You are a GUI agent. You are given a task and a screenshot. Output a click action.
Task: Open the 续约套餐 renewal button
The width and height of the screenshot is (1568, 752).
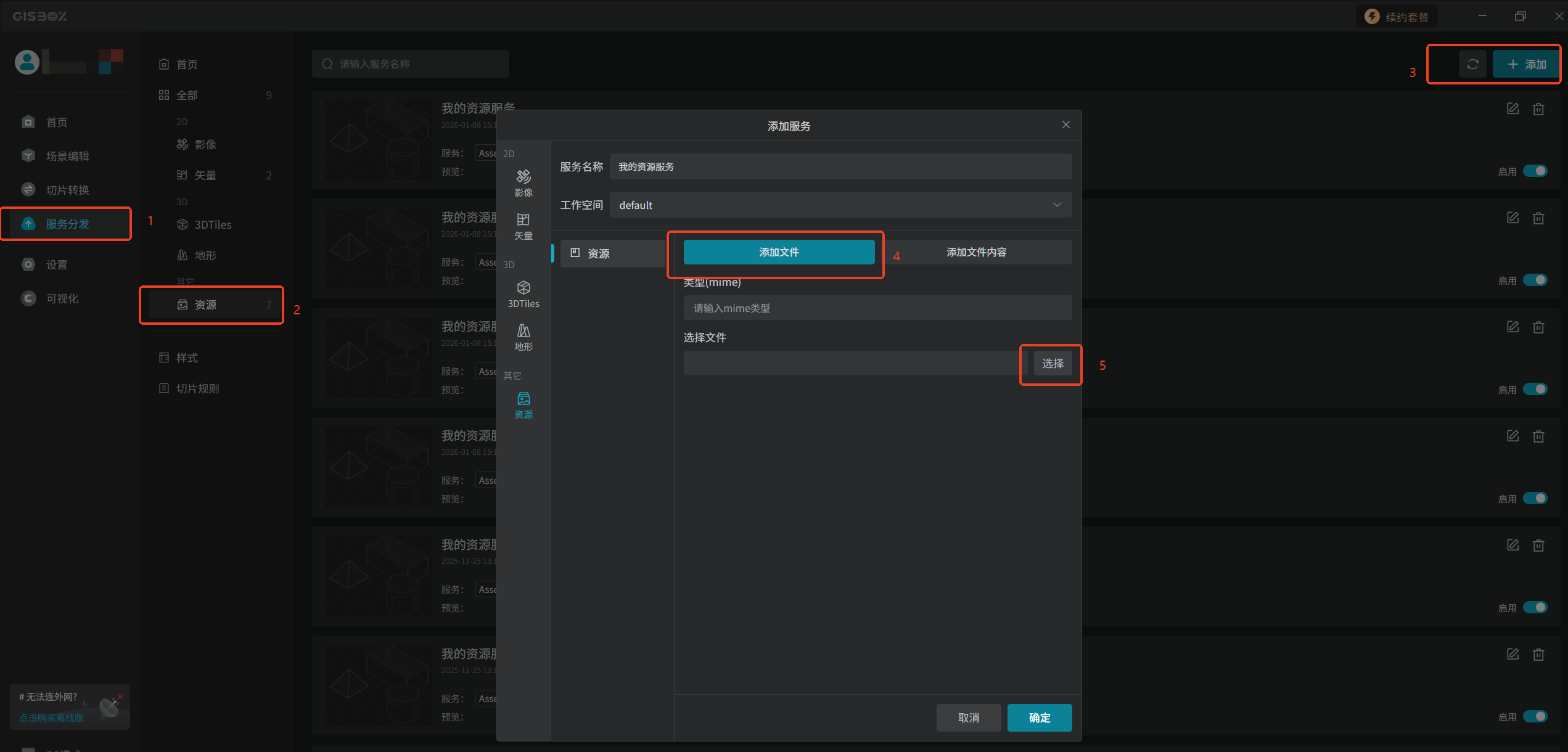1397,17
